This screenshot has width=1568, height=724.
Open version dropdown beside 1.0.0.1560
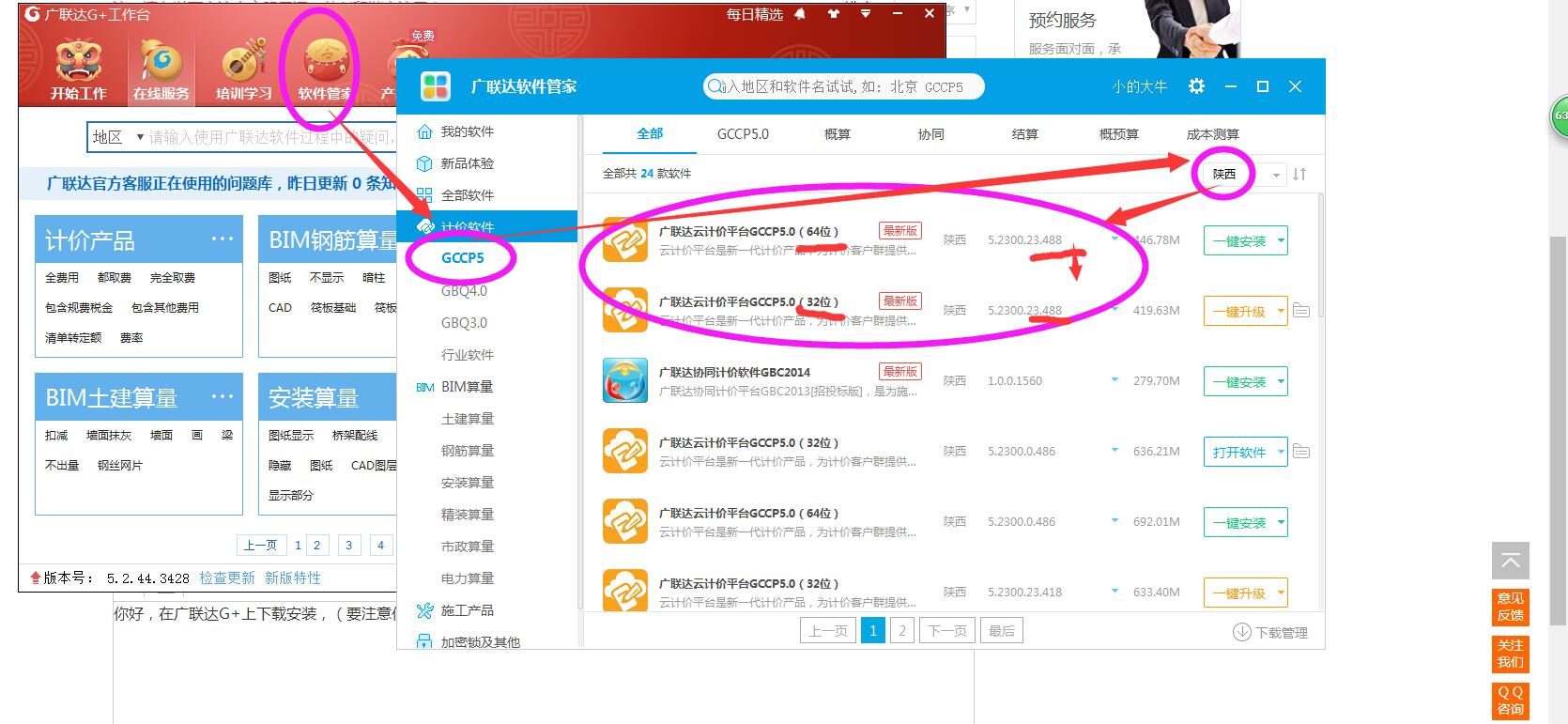click(1115, 380)
